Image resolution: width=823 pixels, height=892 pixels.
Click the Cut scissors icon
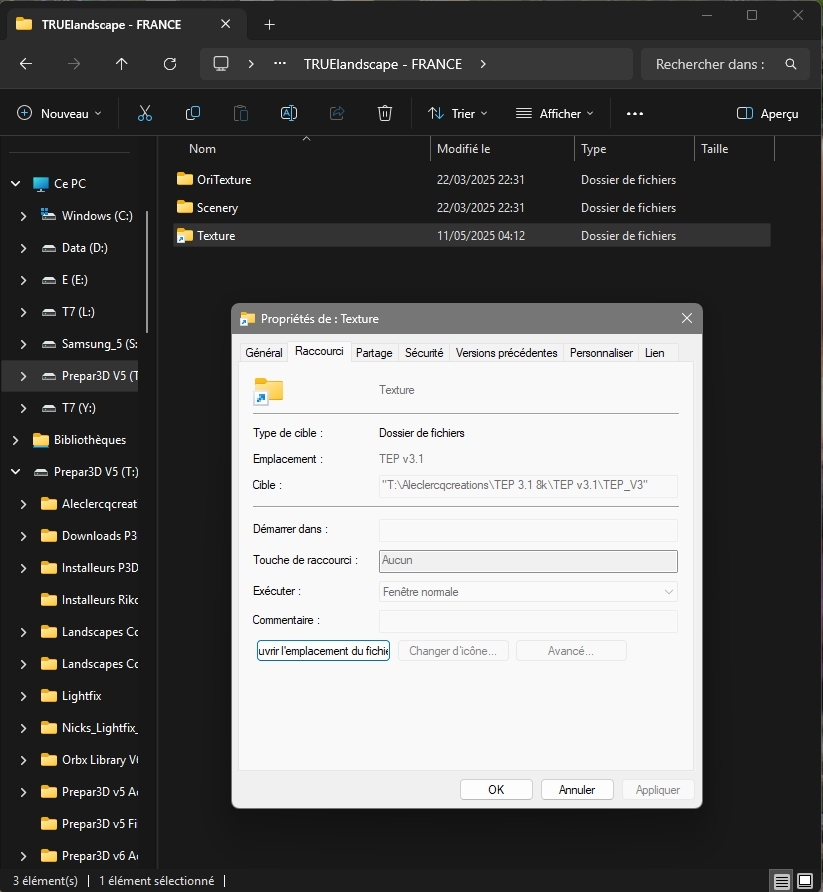point(145,114)
